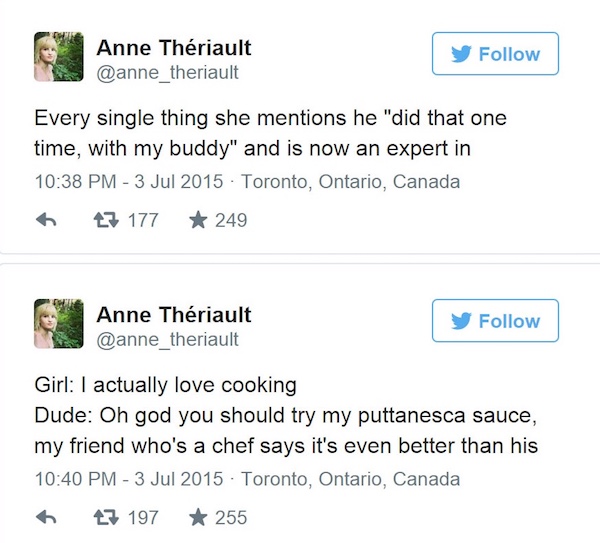Reply to the puttanesca sauce tweet
600x543 pixels.
46,517
